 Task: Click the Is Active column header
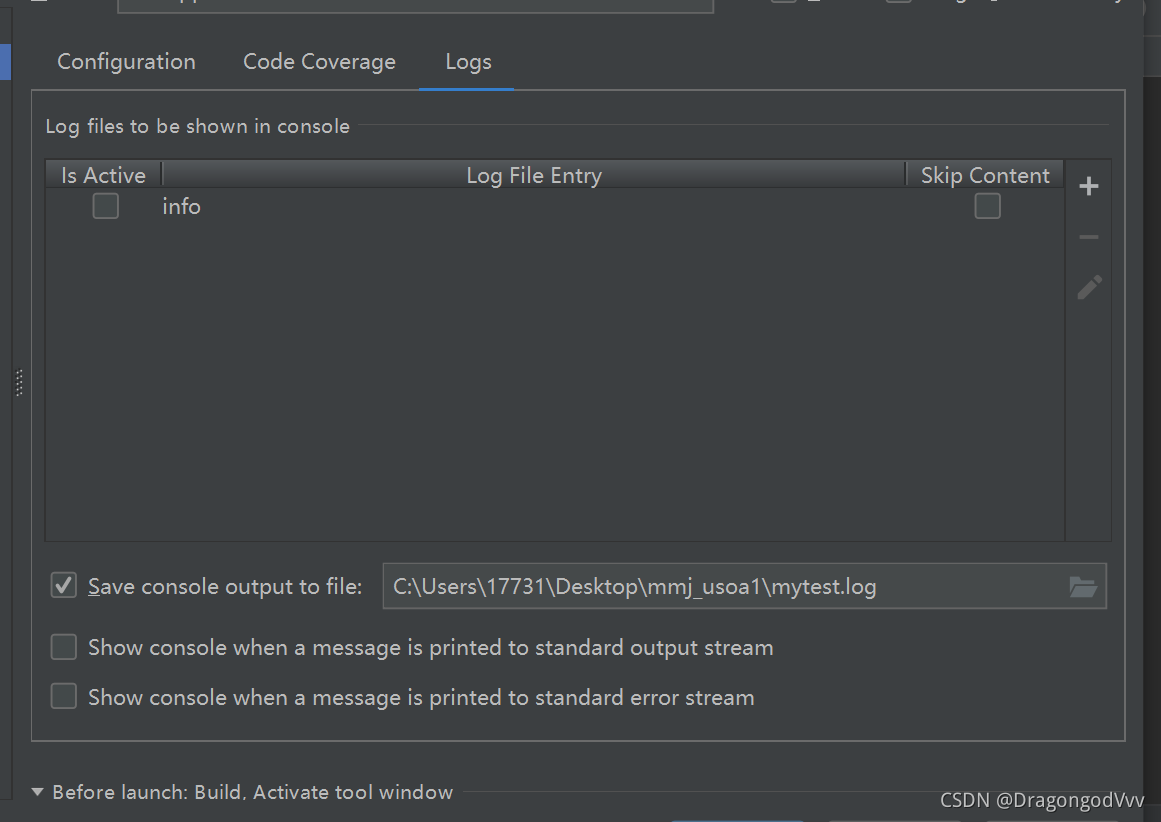(103, 174)
